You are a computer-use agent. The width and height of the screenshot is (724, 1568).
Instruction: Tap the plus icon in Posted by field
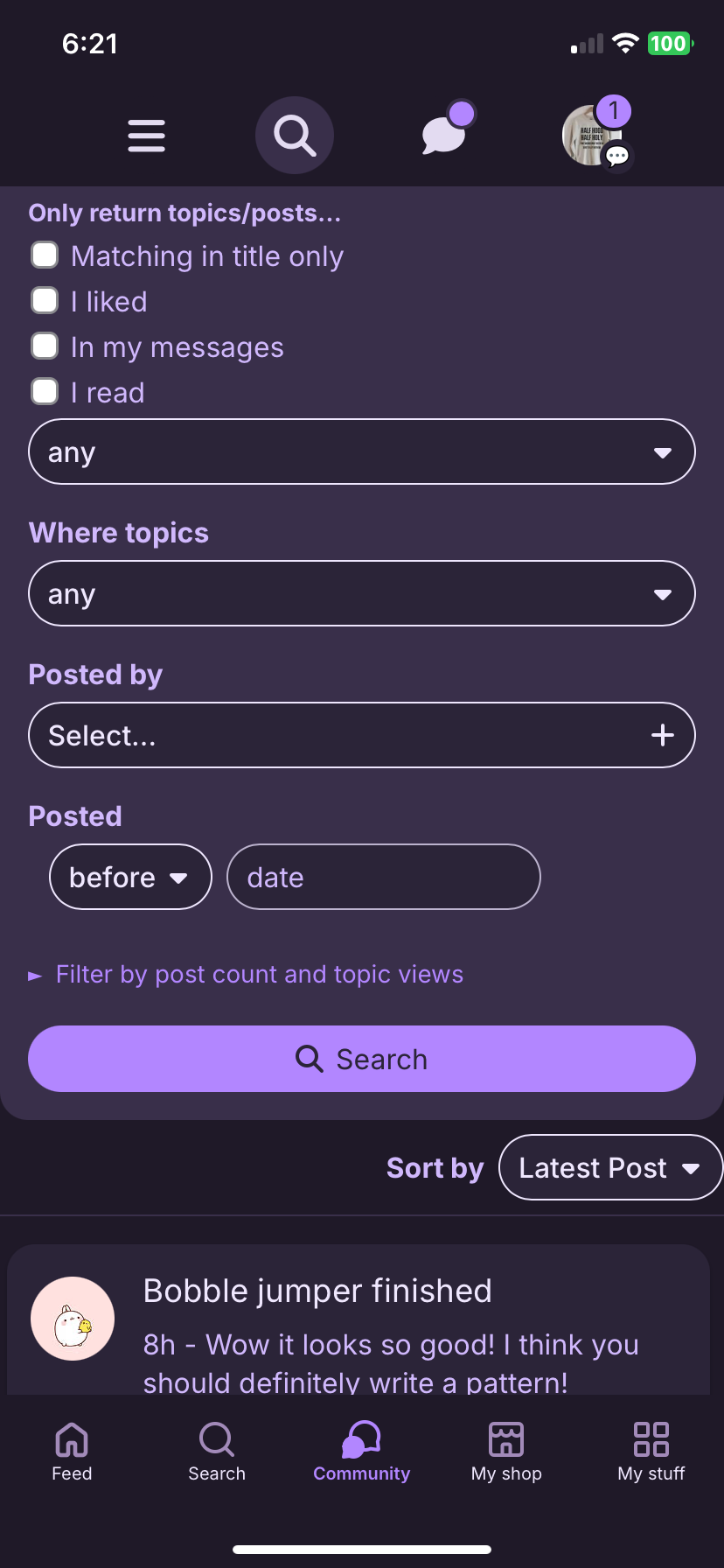coord(662,735)
